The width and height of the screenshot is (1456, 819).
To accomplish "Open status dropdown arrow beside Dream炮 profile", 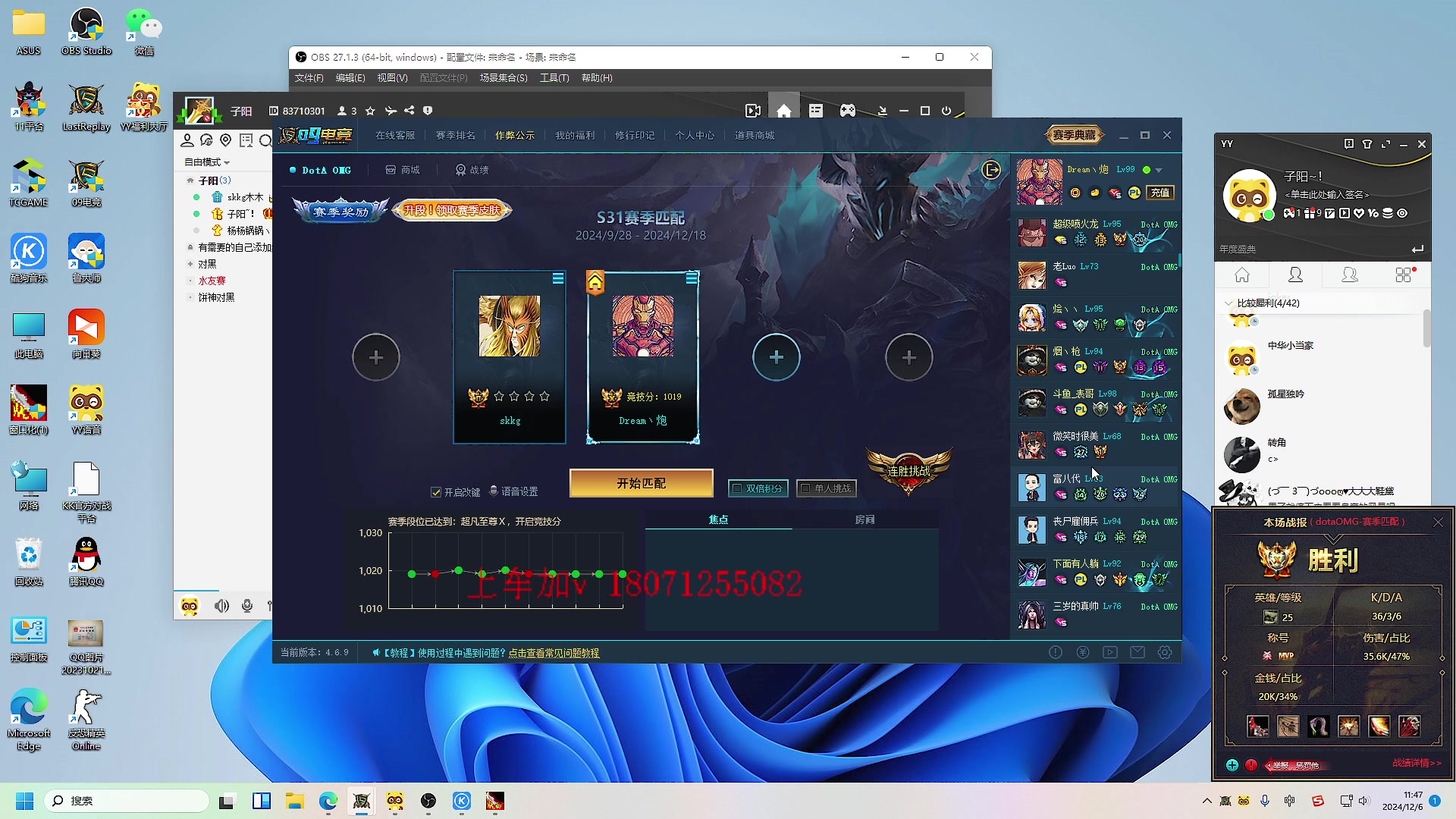I will 1159,170.
